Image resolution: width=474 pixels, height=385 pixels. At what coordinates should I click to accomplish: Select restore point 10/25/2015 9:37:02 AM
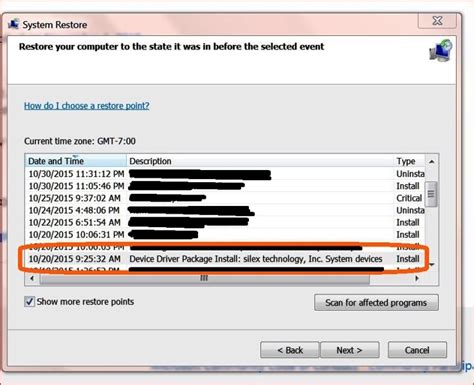point(225,198)
